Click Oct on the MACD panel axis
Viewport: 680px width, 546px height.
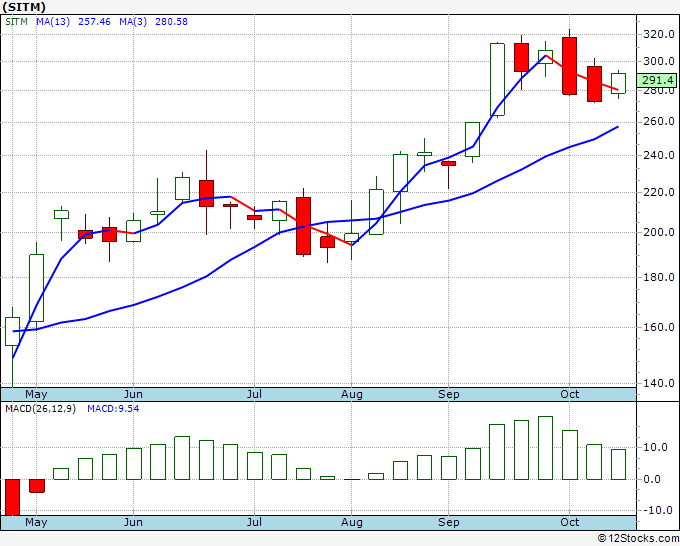569,523
